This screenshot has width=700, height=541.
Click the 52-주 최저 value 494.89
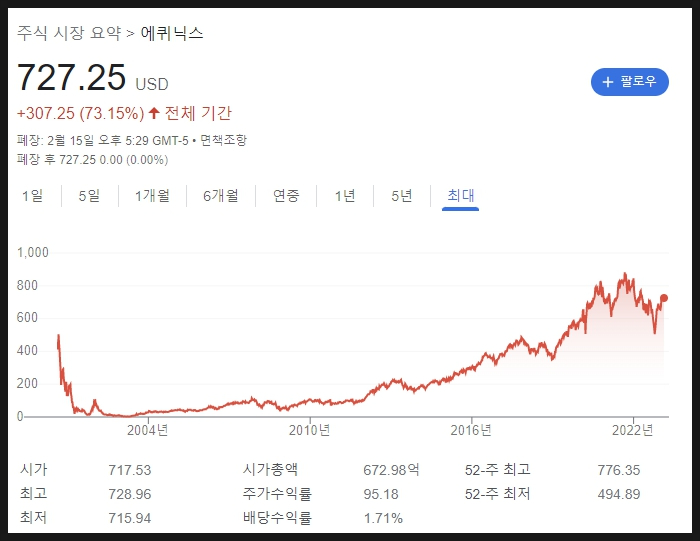[x=619, y=494]
